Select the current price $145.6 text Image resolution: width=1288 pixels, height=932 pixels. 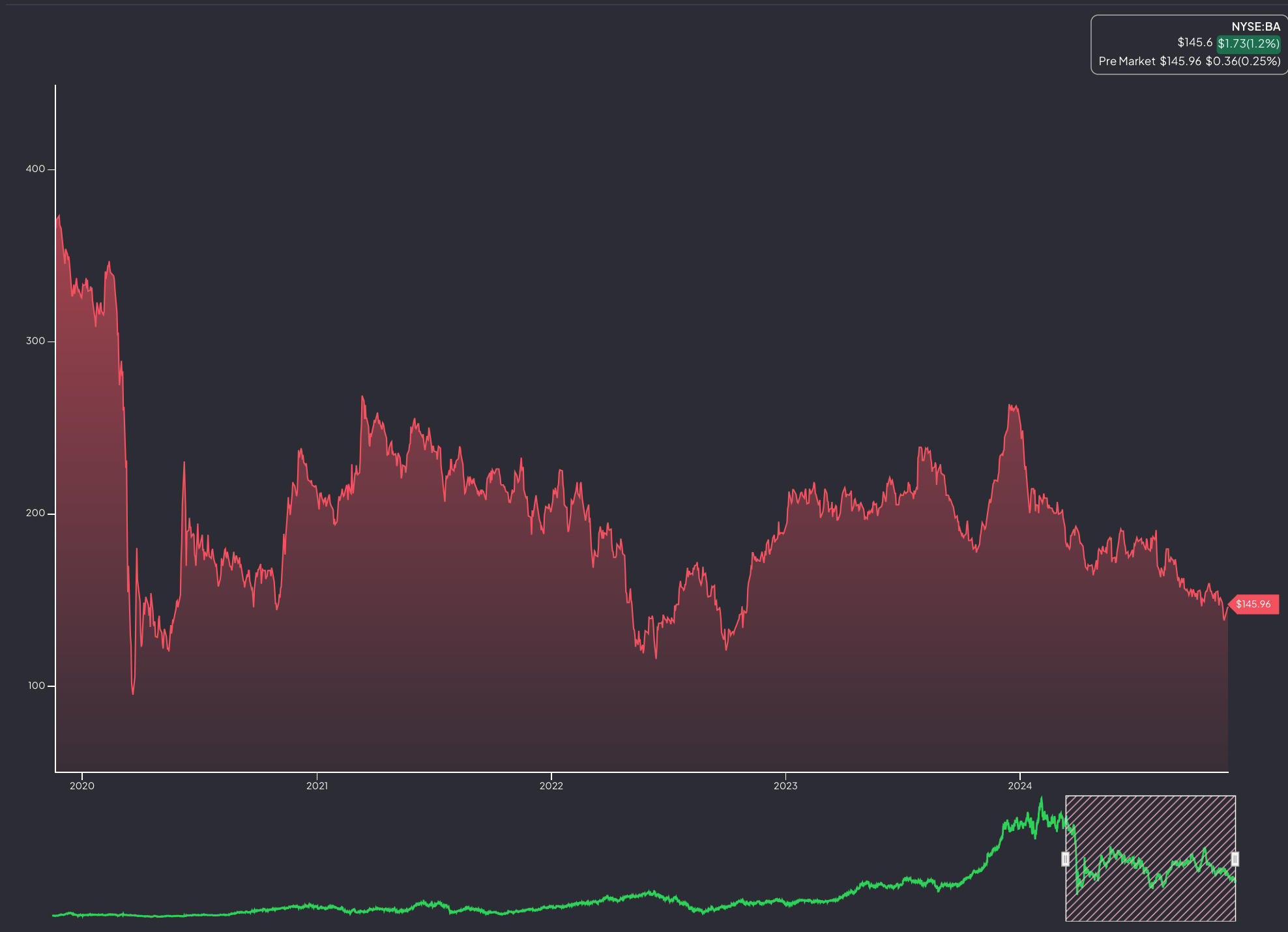[1195, 42]
